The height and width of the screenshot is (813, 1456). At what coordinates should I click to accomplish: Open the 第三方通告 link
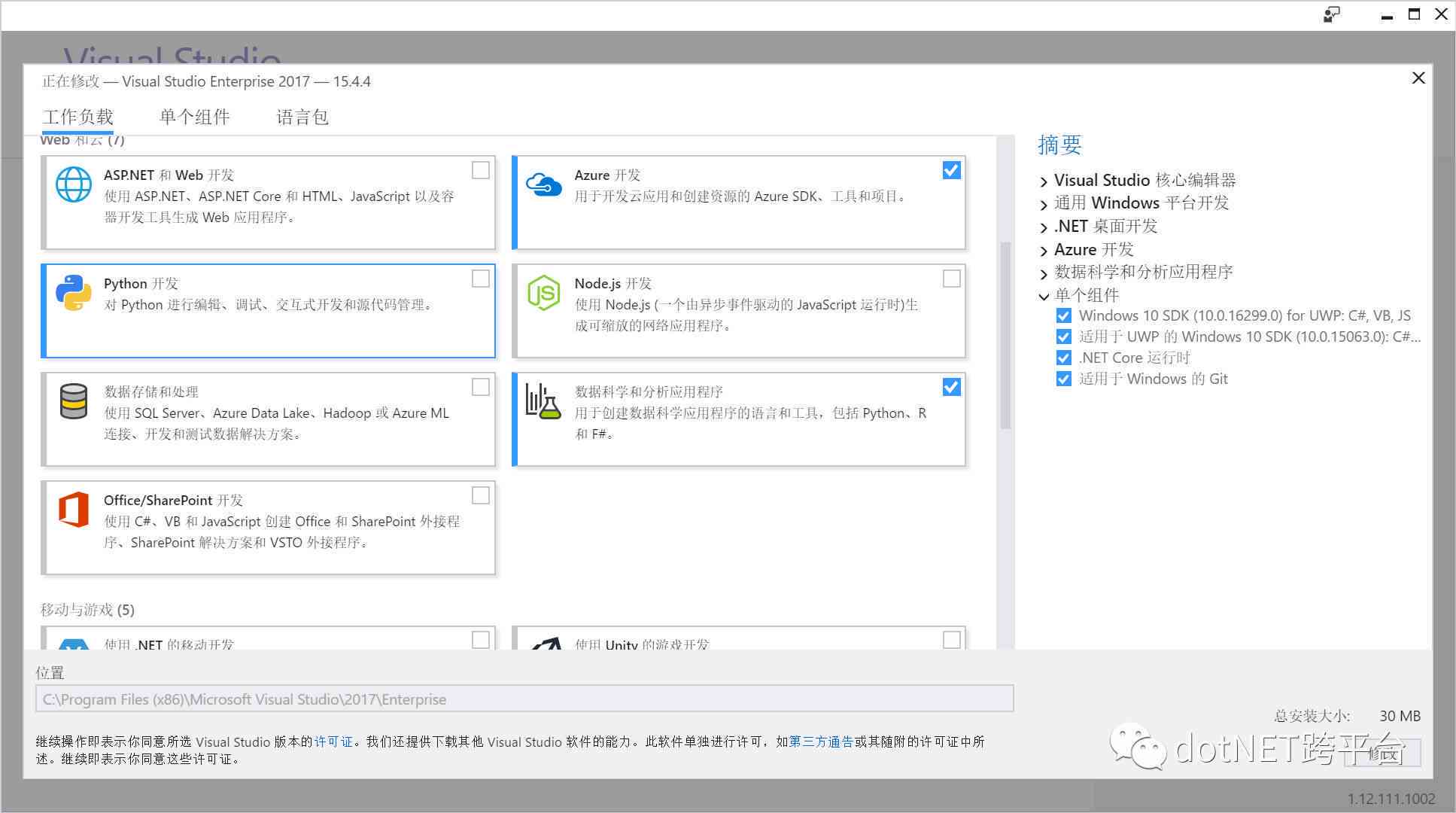point(821,741)
